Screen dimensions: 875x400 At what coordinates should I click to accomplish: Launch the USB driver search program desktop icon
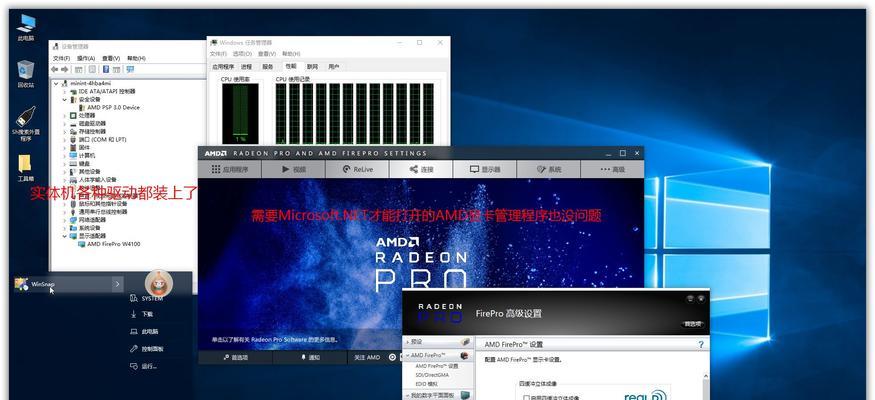pos(26,123)
